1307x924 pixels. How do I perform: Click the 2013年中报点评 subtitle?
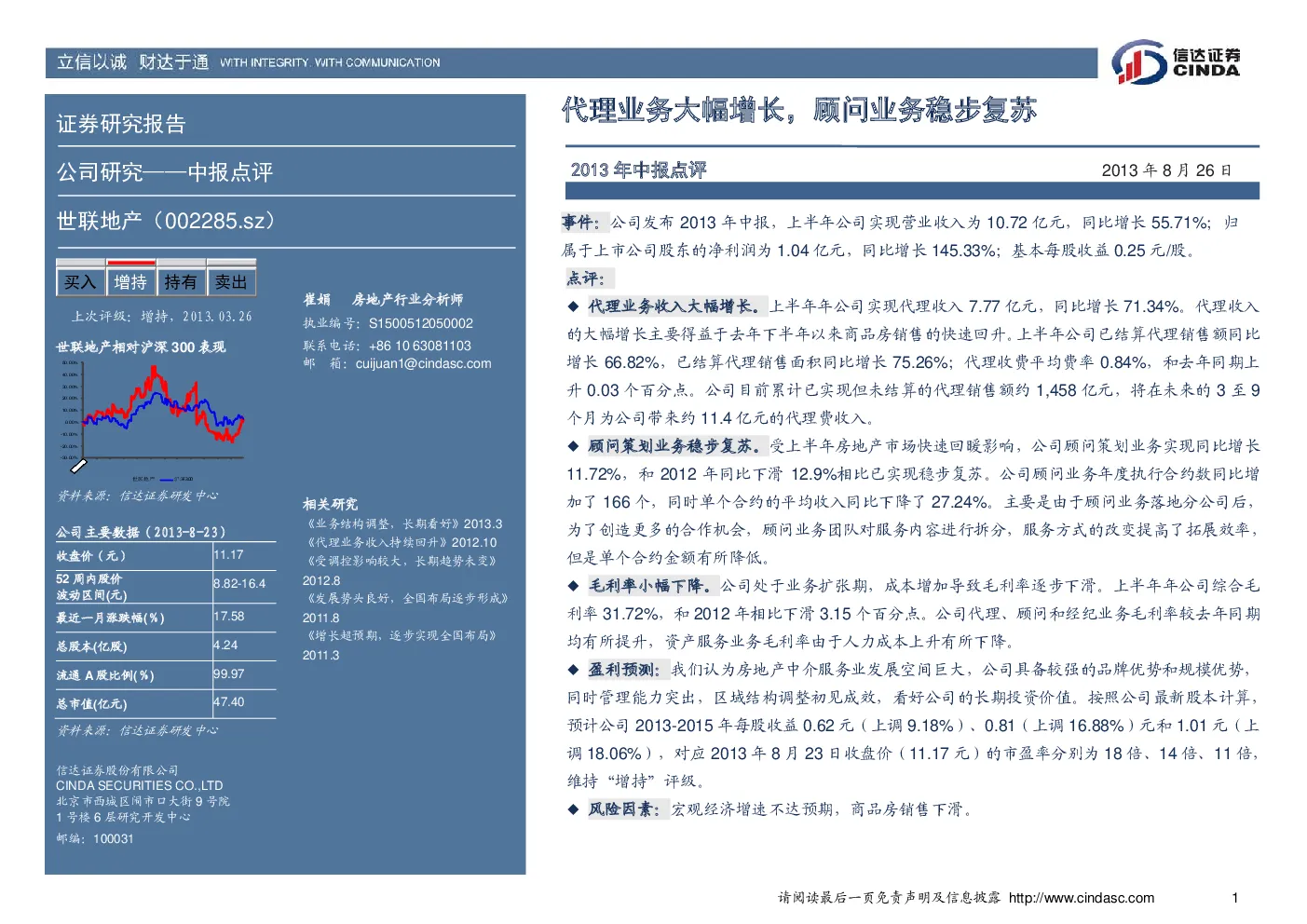638,170
